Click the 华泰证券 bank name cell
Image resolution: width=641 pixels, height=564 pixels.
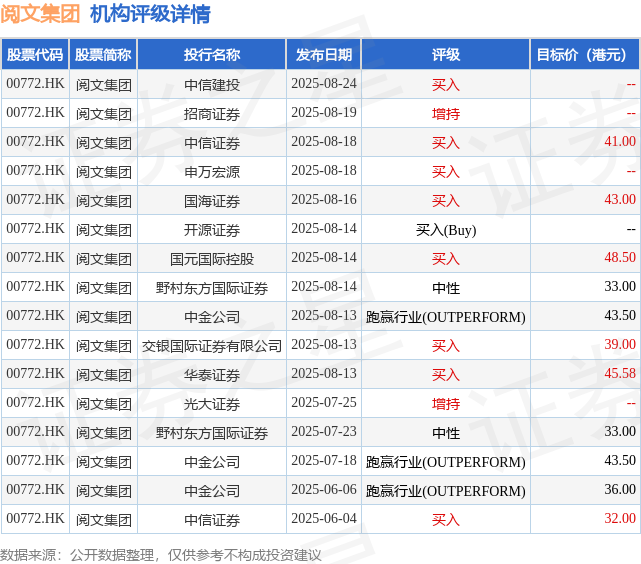click(212, 375)
